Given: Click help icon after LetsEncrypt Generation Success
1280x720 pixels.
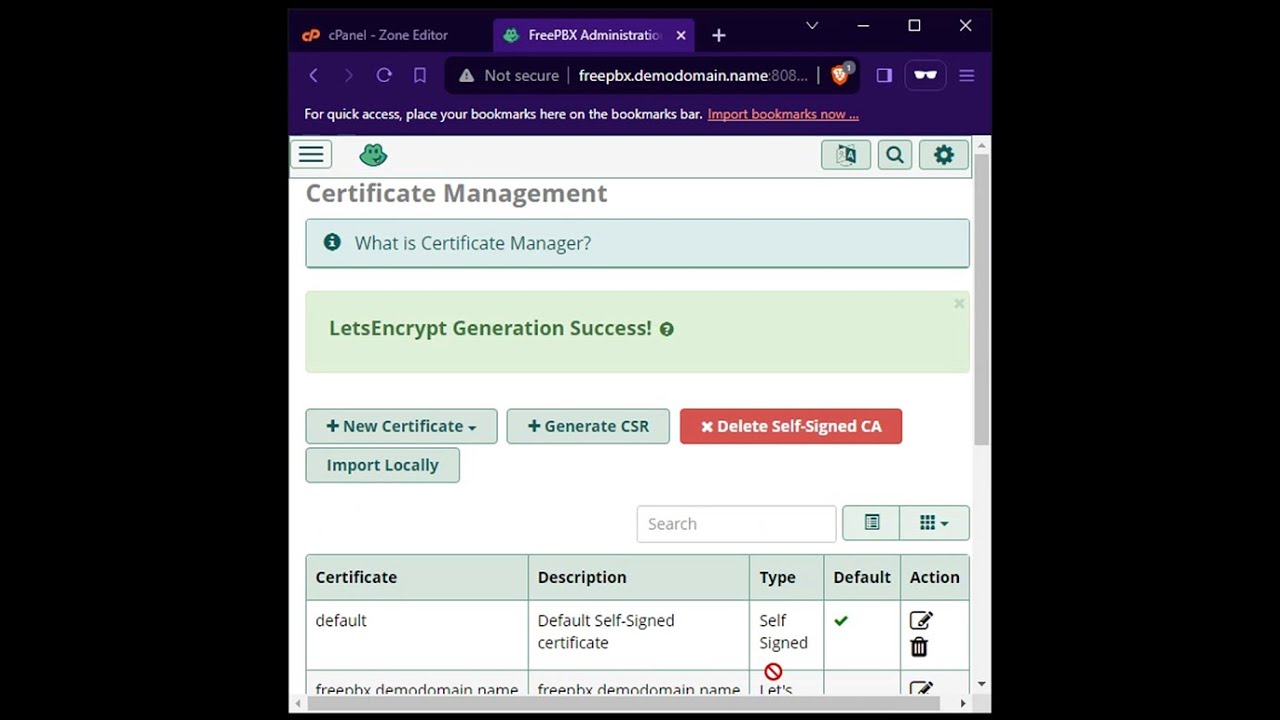Looking at the screenshot, I should (667, 329).
